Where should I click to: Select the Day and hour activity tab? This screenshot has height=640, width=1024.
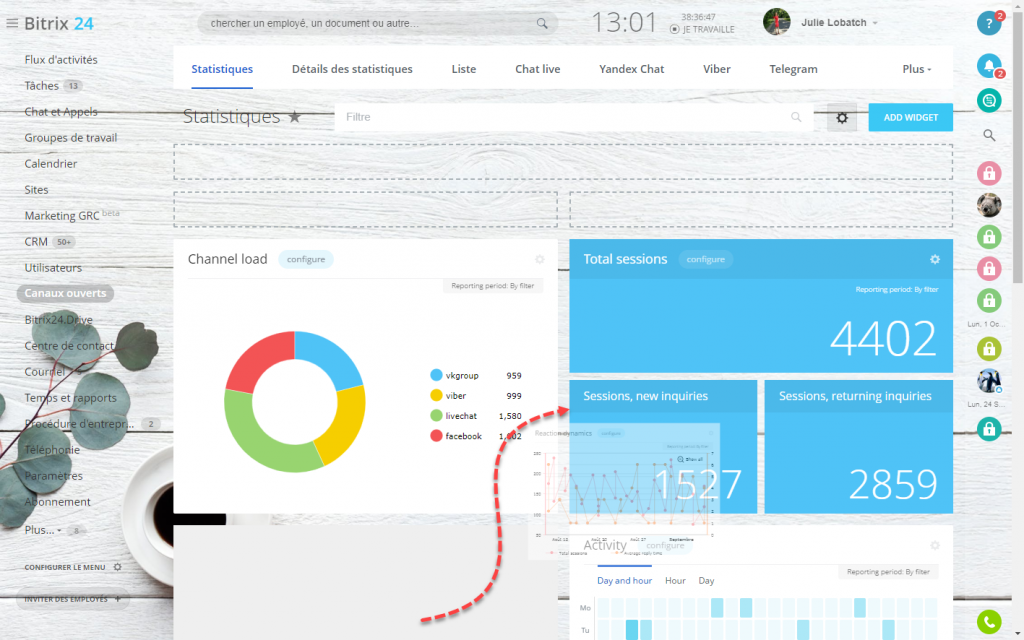[624, 581]
